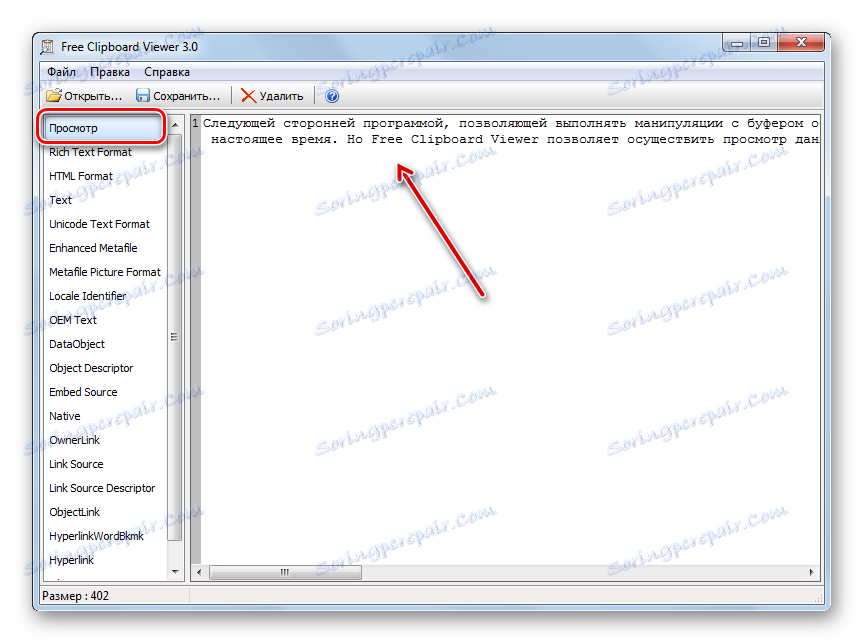Open the Правка menu
The image size is (864, 644).
(110, 72)
